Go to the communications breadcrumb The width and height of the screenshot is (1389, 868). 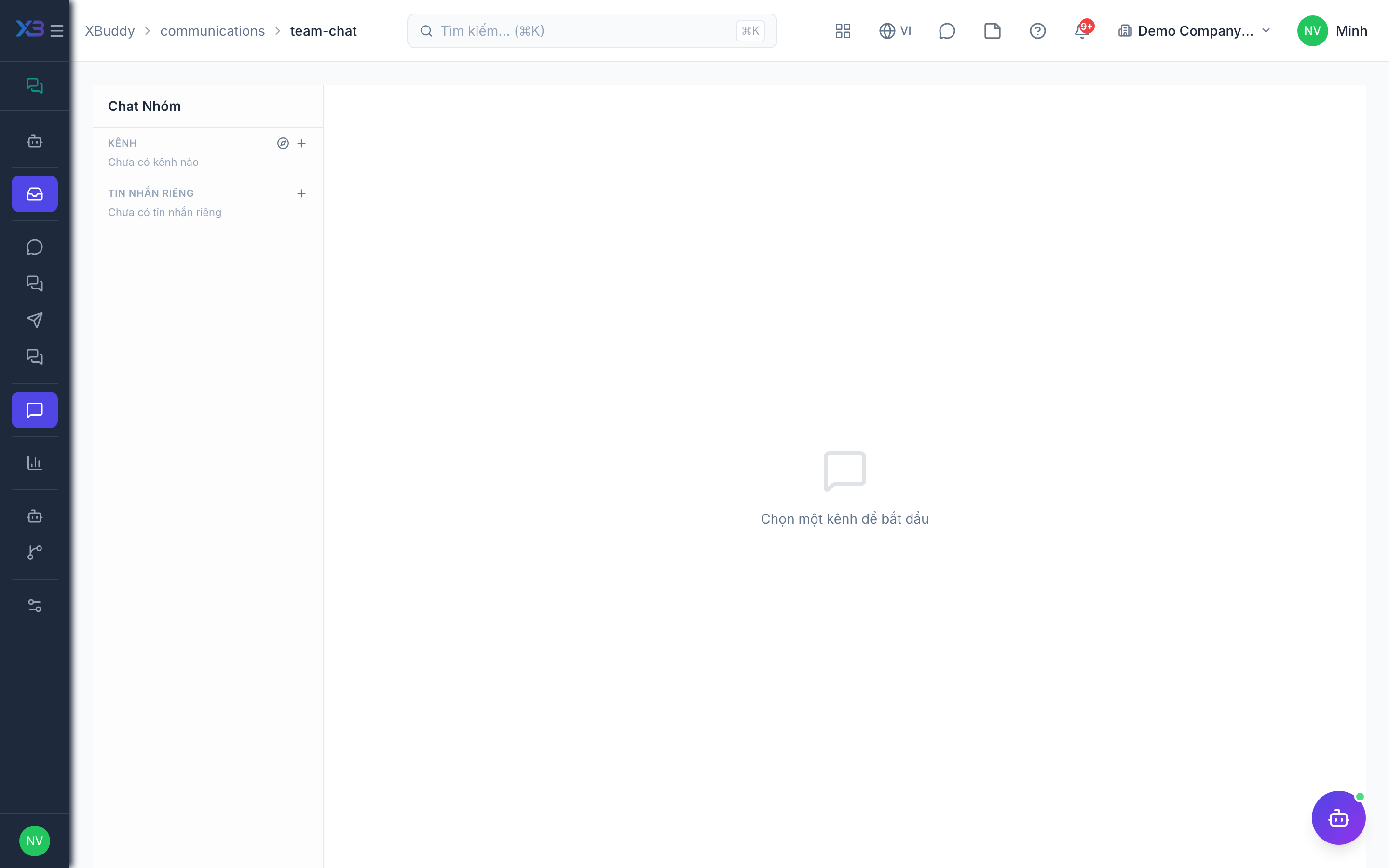pyautogui.click(x=212, y=30)
